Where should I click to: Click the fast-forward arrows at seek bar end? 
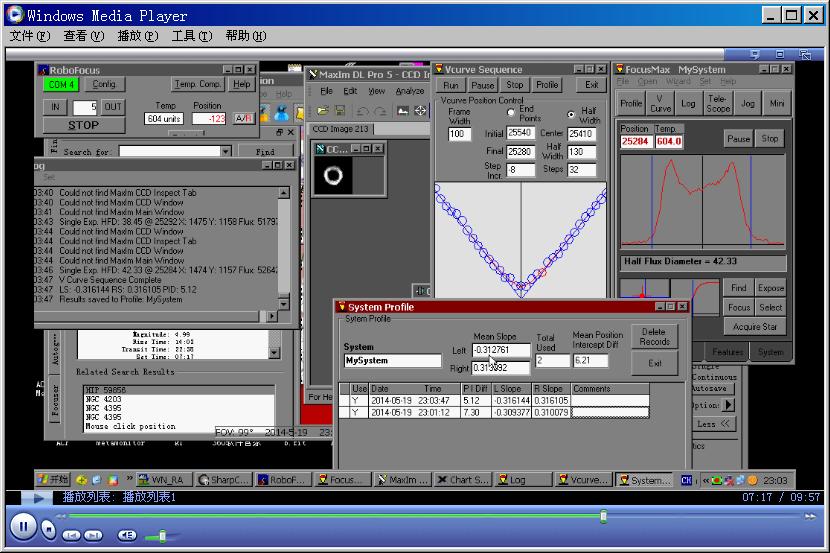[x=810, y=516]
